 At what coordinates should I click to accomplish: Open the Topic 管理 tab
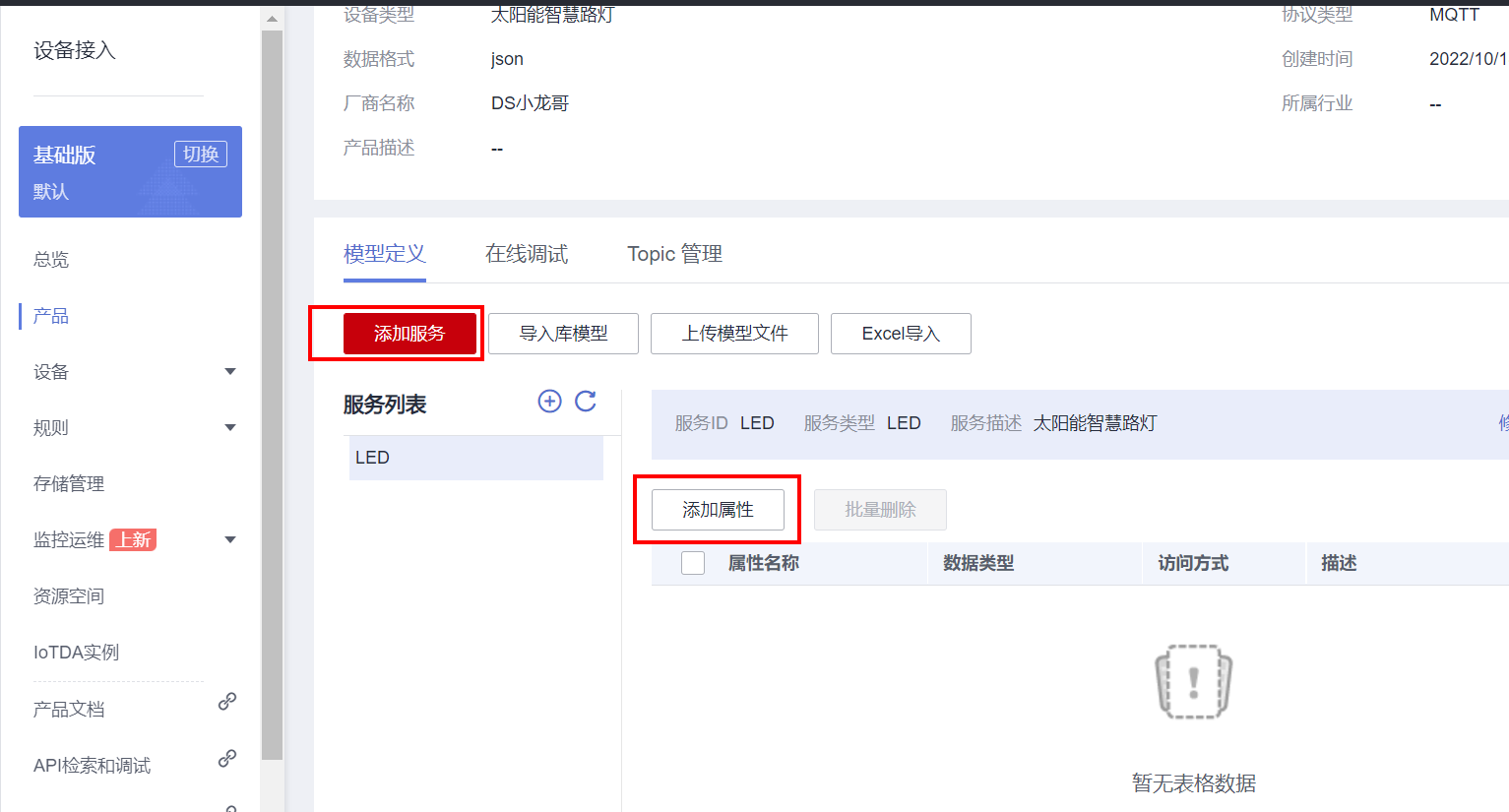pyautogui.click(x=674, y=254)
